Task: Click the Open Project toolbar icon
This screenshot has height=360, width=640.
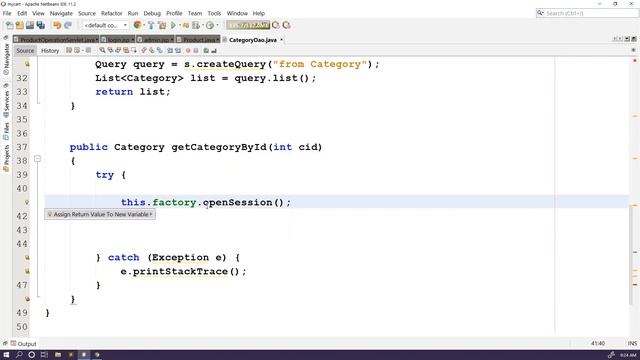Action: pos(30,25)
